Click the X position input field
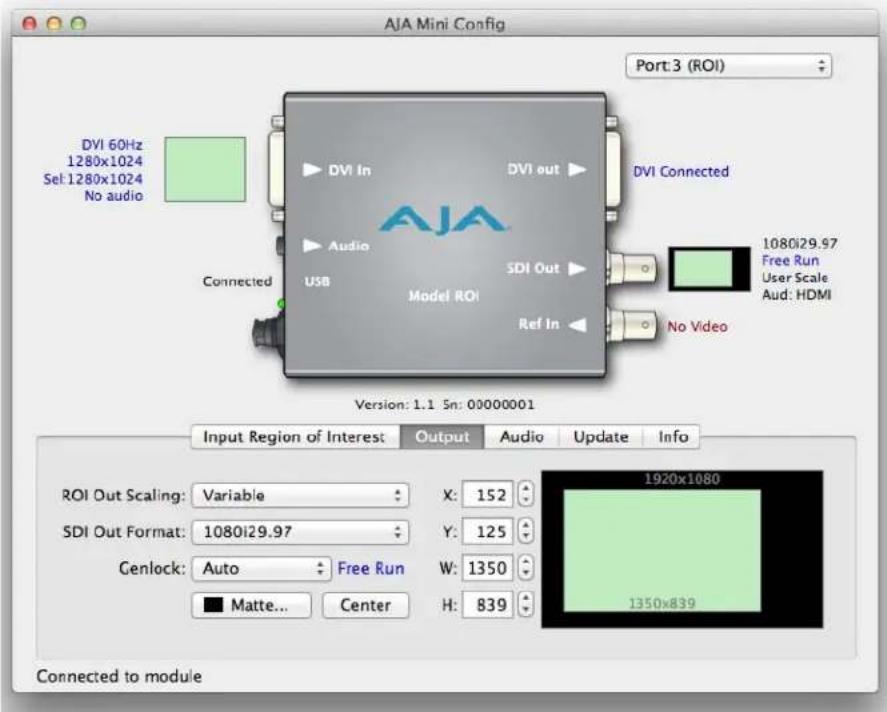 pos(488,495)
